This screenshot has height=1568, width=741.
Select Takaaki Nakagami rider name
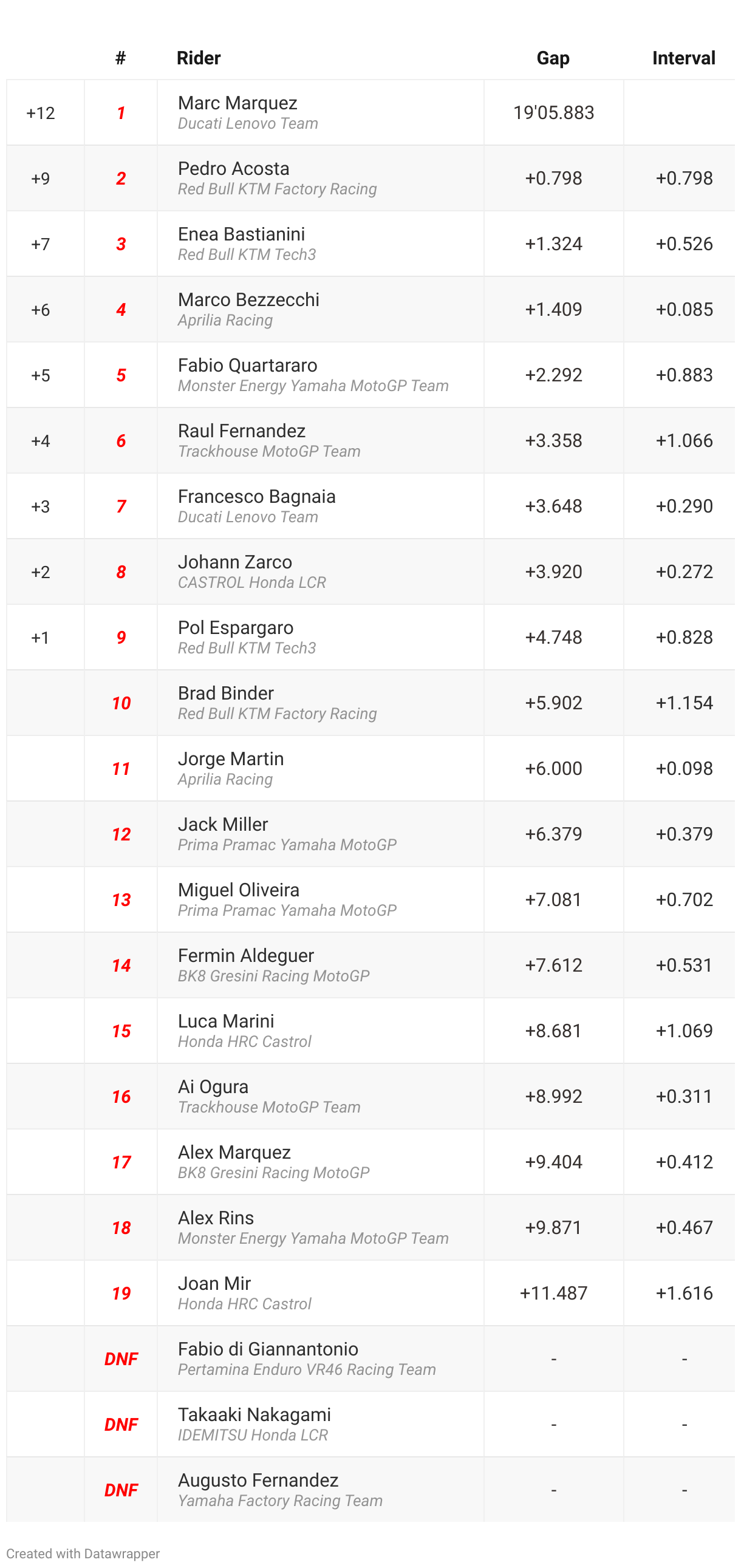254,1414
